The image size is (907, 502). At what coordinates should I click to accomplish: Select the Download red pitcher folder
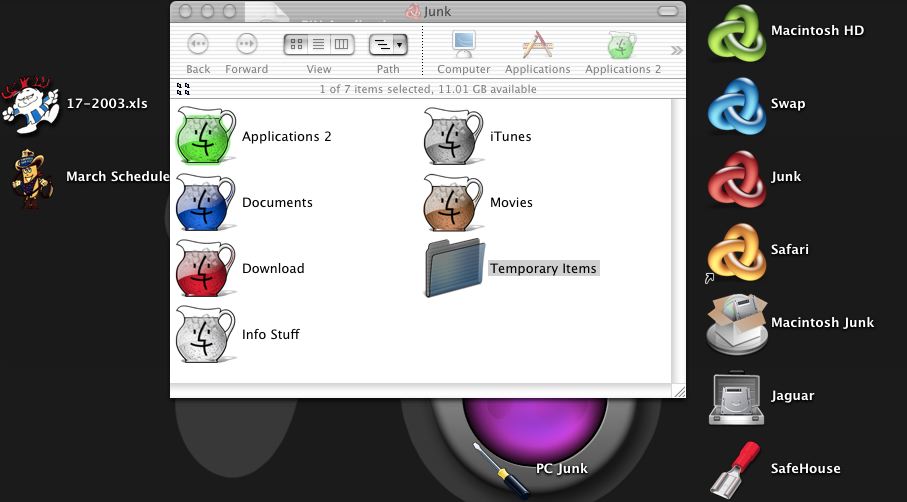205,268
